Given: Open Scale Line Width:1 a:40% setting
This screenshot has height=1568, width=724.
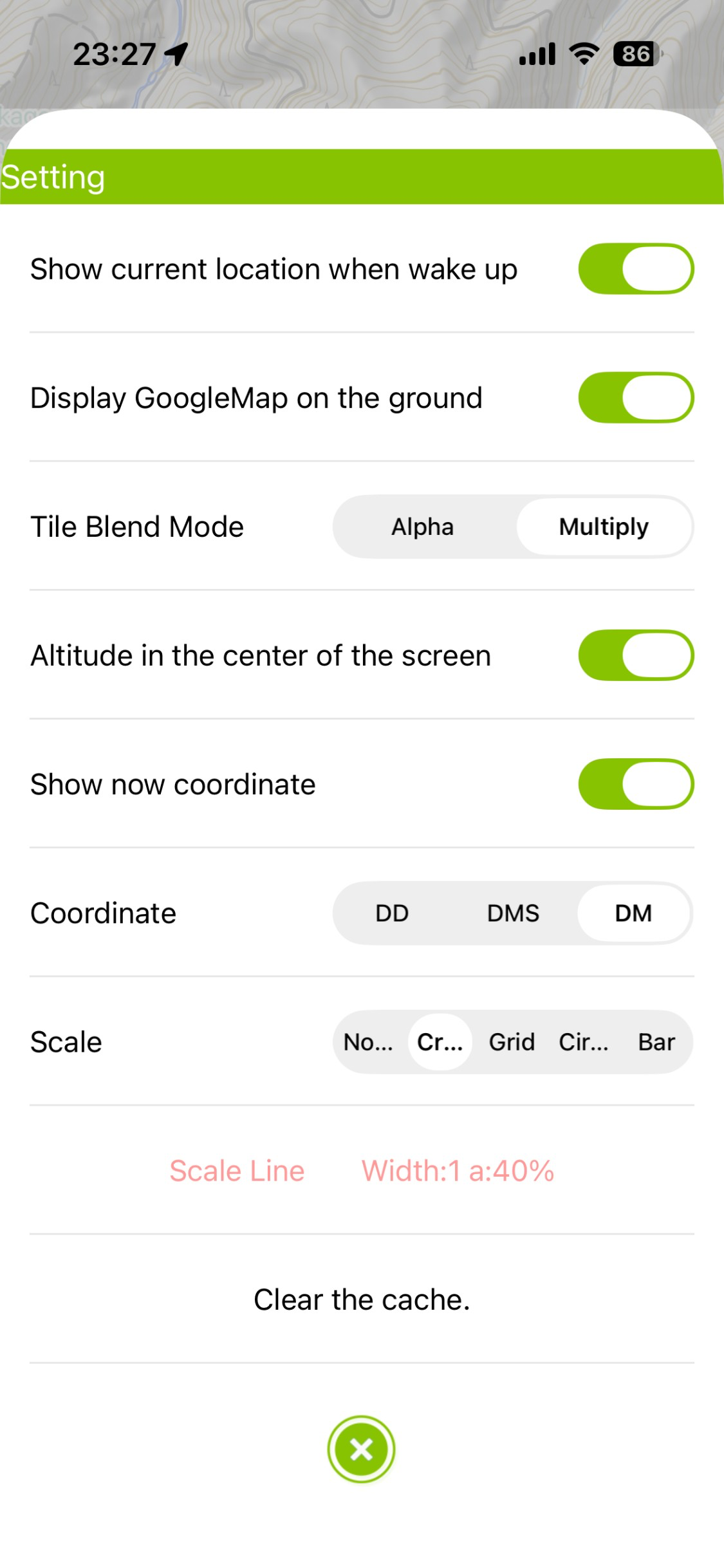Looking at the screenshot, I should [x=362, y=1170].
